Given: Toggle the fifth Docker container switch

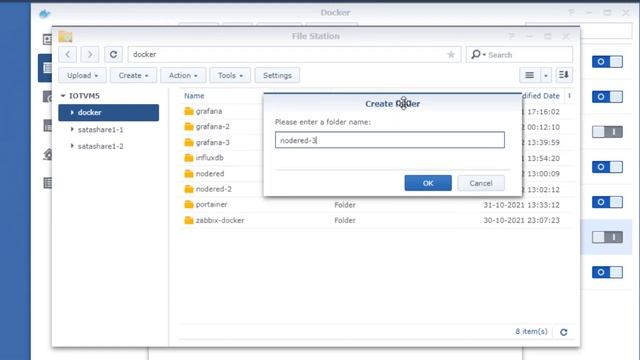Looking at the screenshot, I should click(607, 202).
